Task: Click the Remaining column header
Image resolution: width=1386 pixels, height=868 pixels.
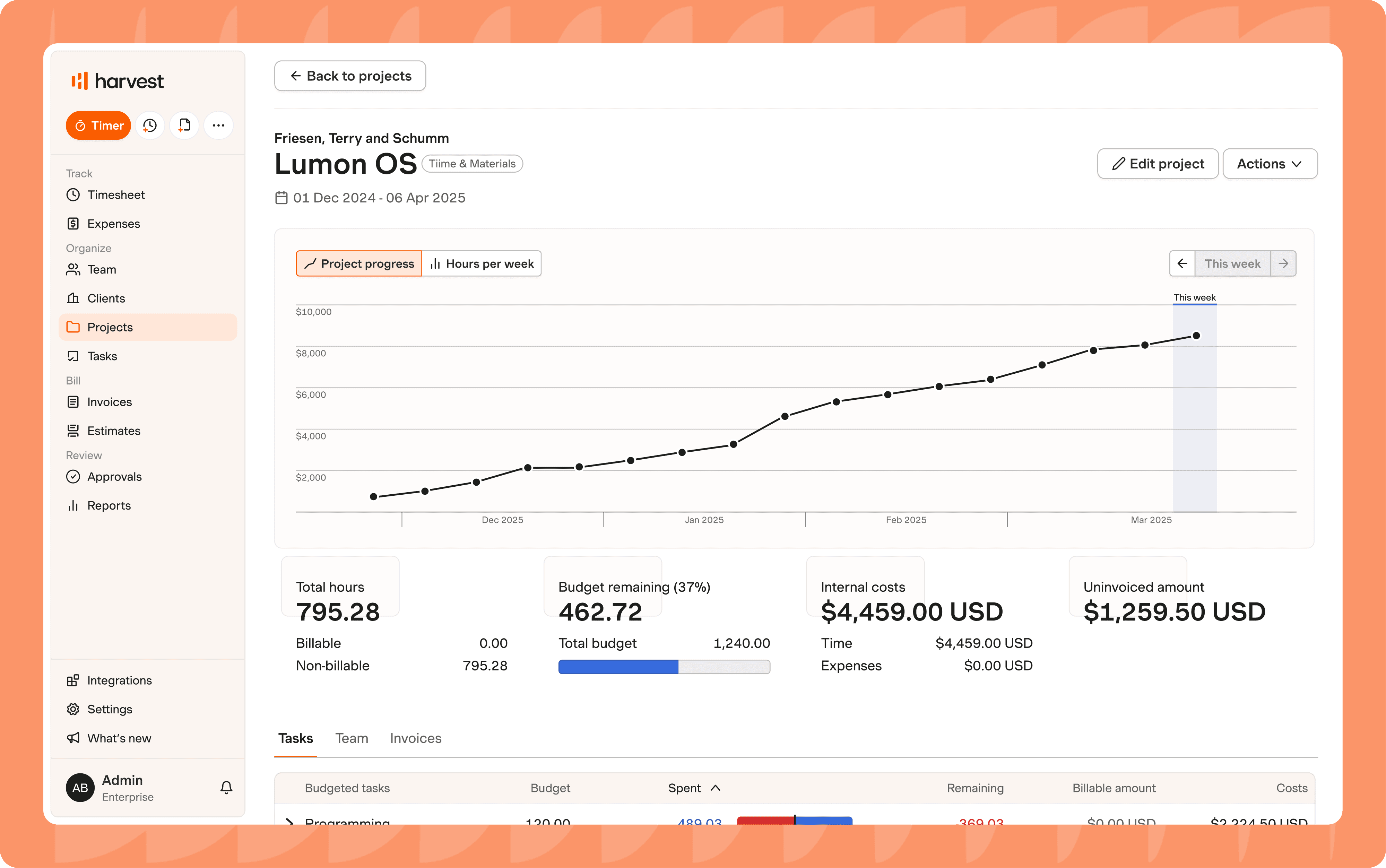Action: [x=975, y=788]
